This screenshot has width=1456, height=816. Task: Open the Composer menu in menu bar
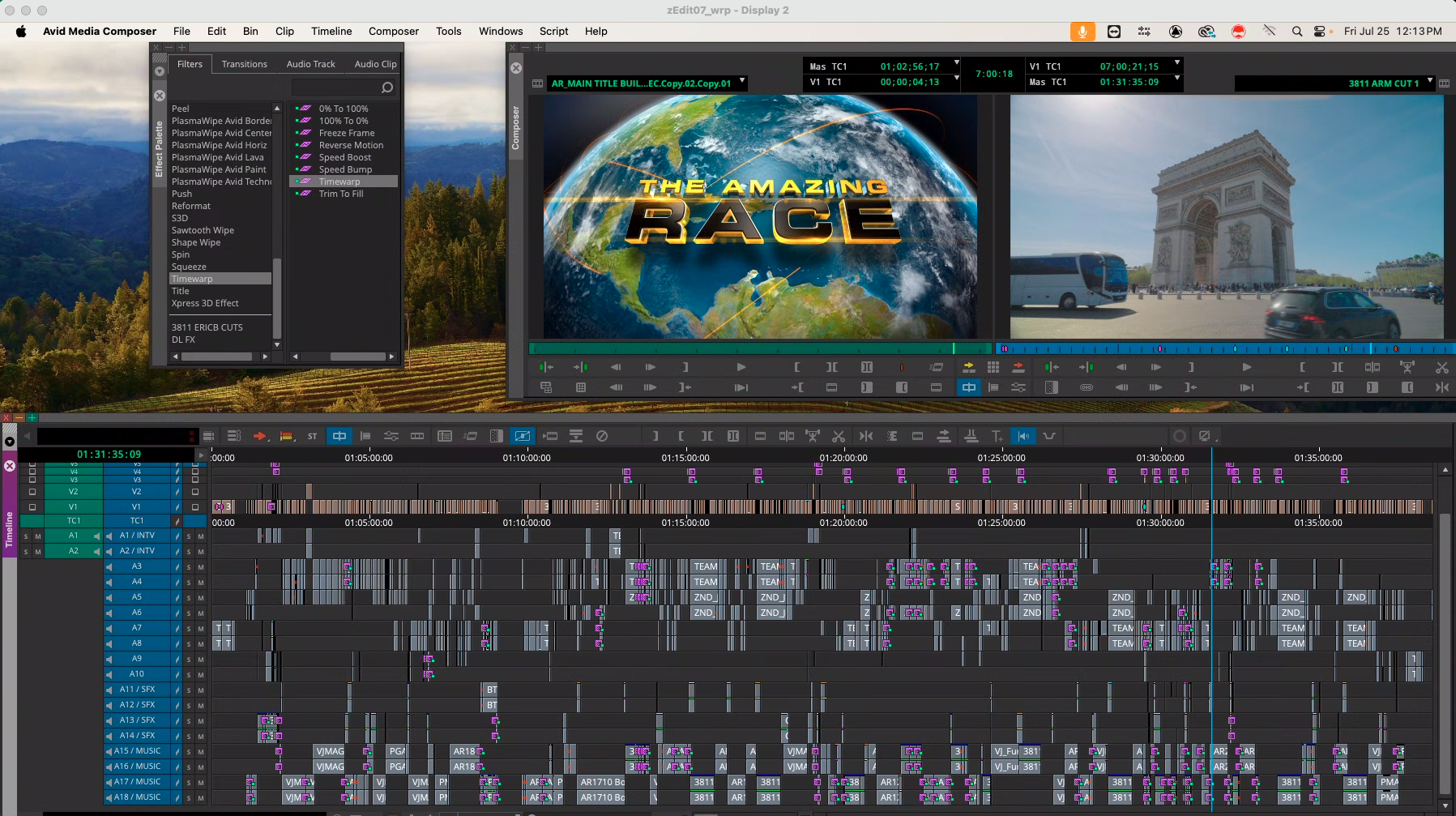tap(393, 31)
